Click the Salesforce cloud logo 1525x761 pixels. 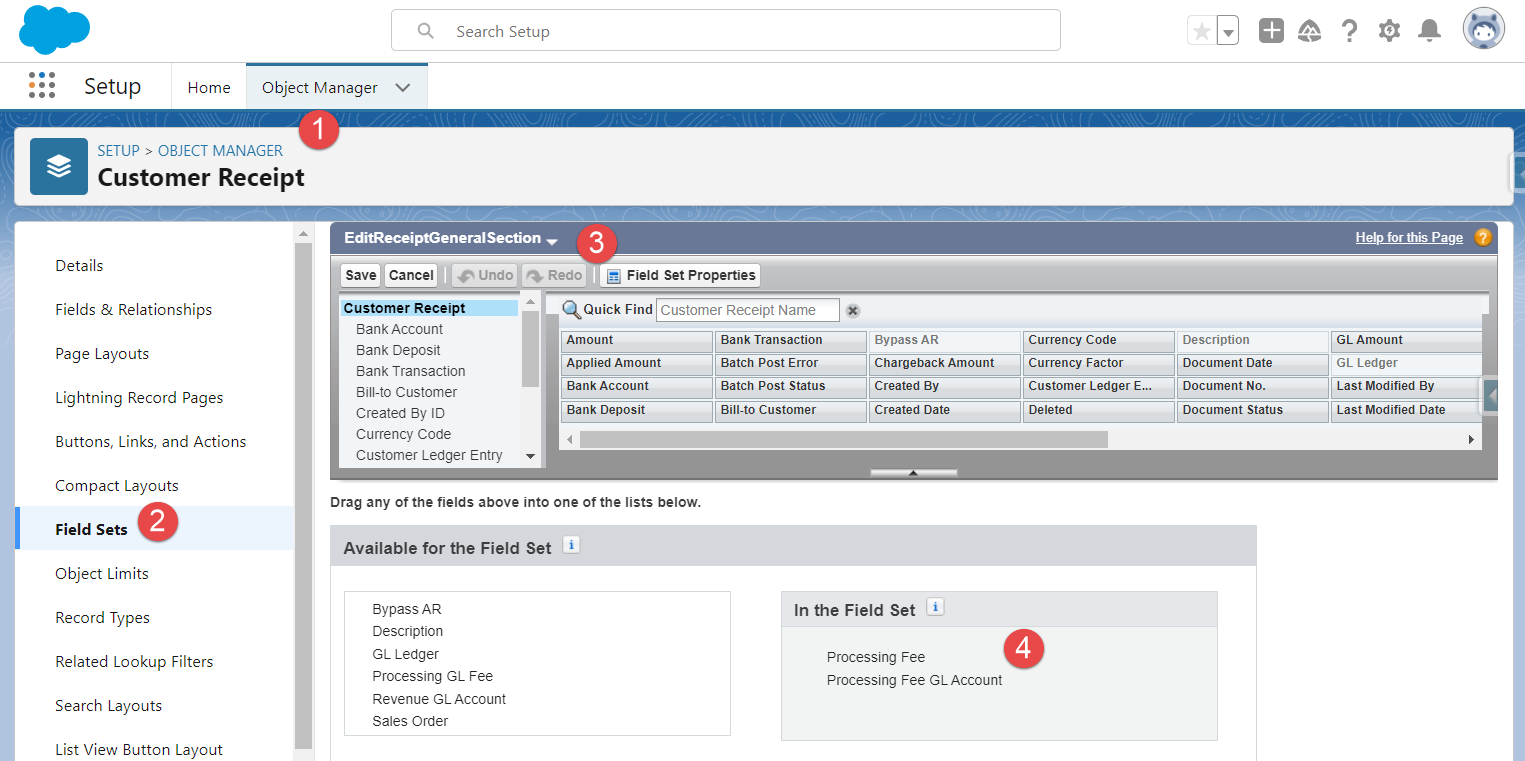54,29
